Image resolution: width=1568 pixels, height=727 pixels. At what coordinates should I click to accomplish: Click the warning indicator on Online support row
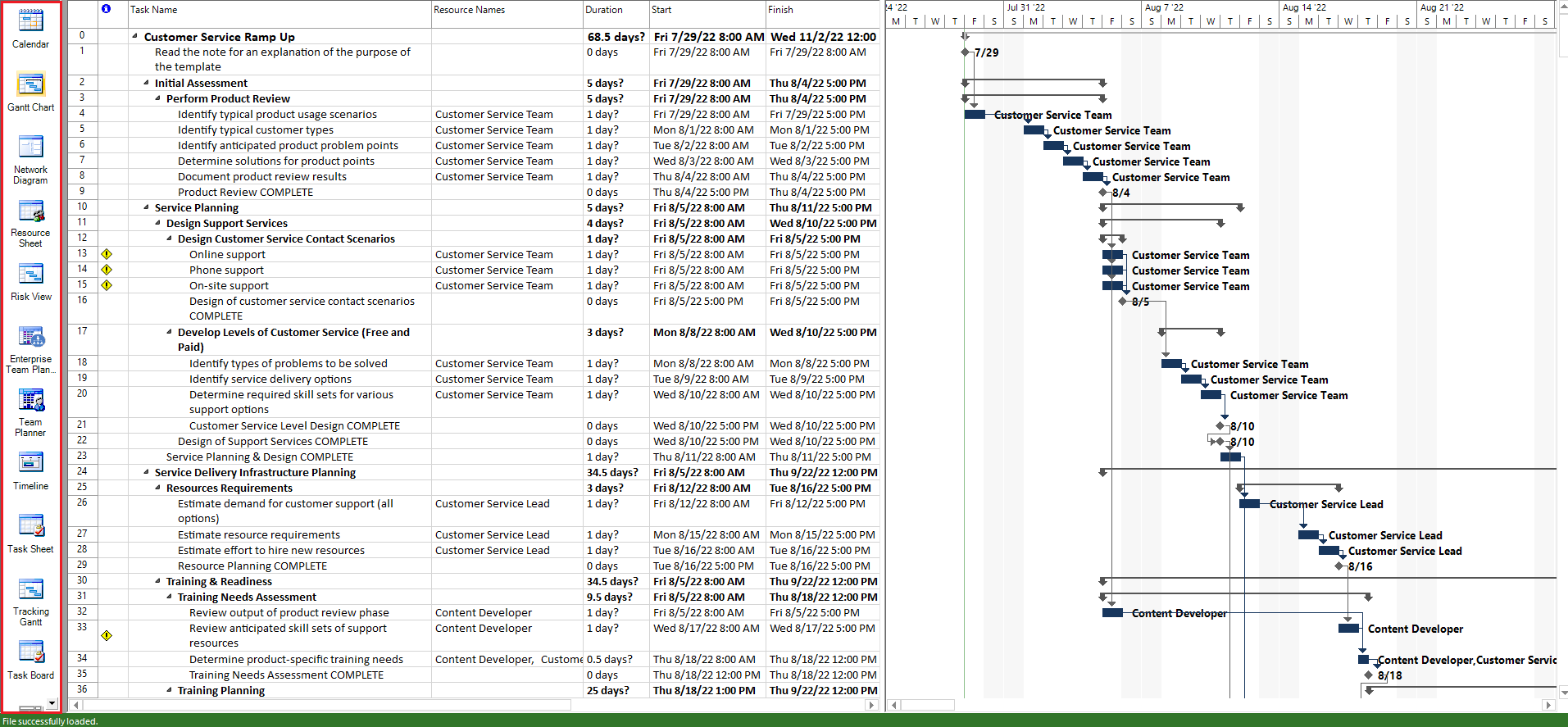coord(107,254)
